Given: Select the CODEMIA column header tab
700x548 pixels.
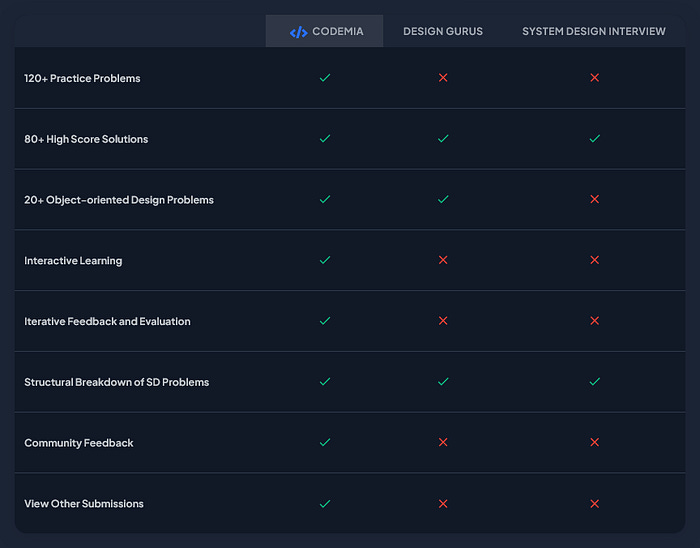Looking at the screenshot, I should click(x=324, y=31).
